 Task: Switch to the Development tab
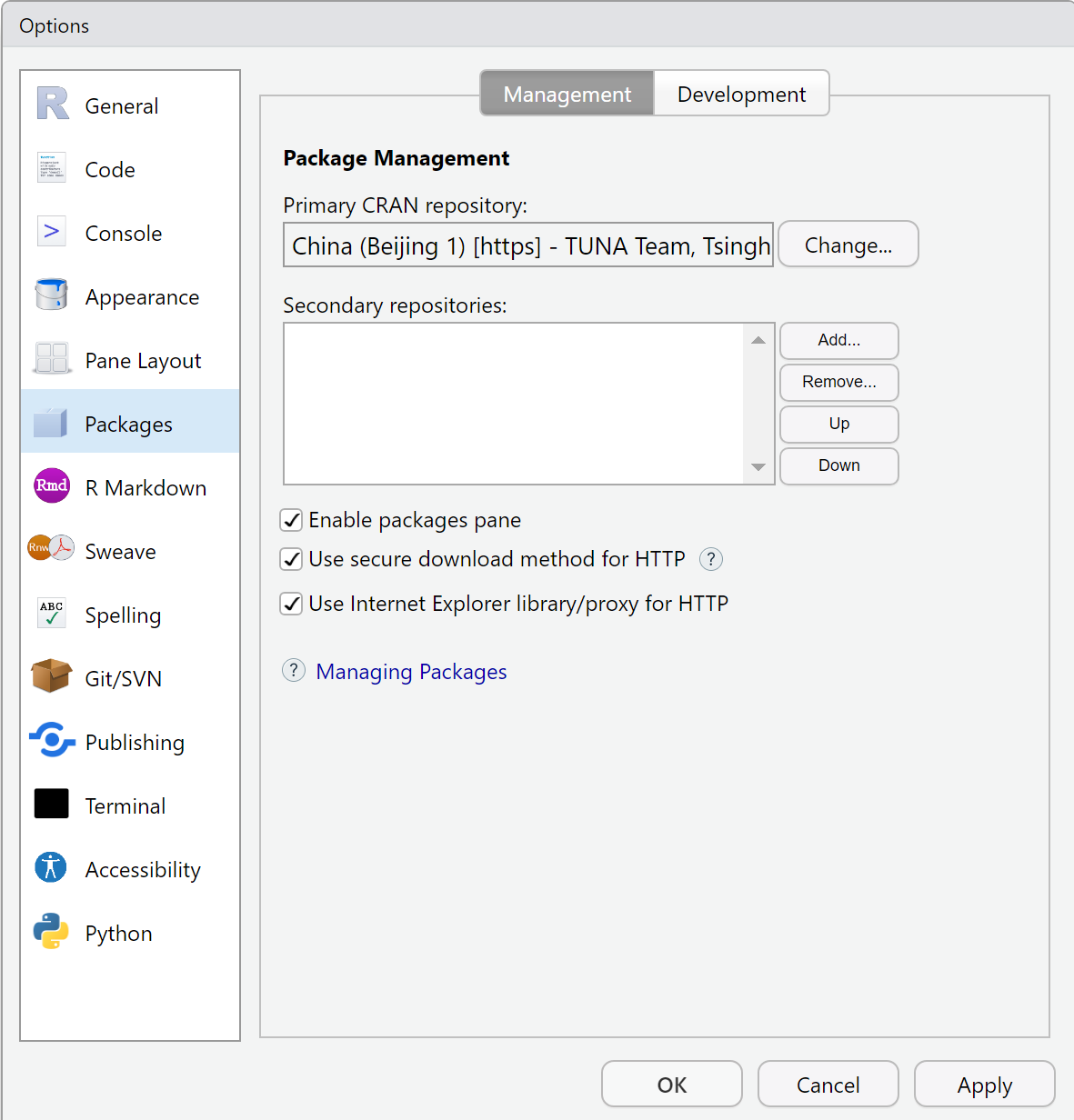pos(741,94)
